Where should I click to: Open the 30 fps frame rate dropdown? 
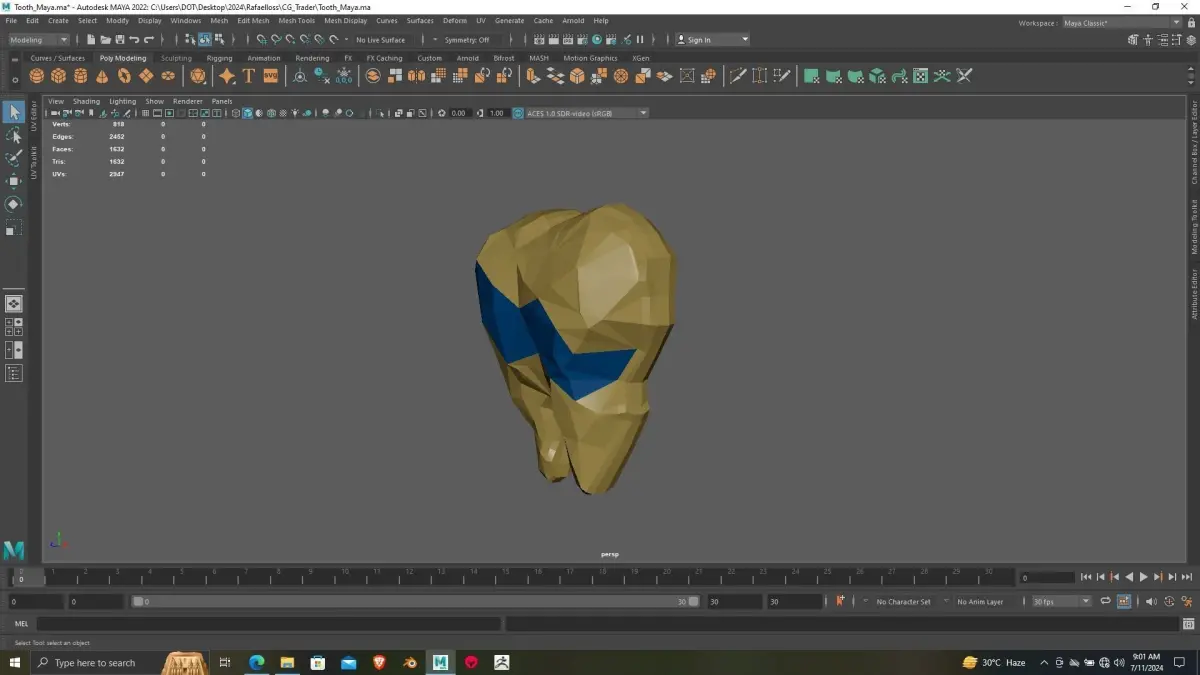click(1061, 601)
